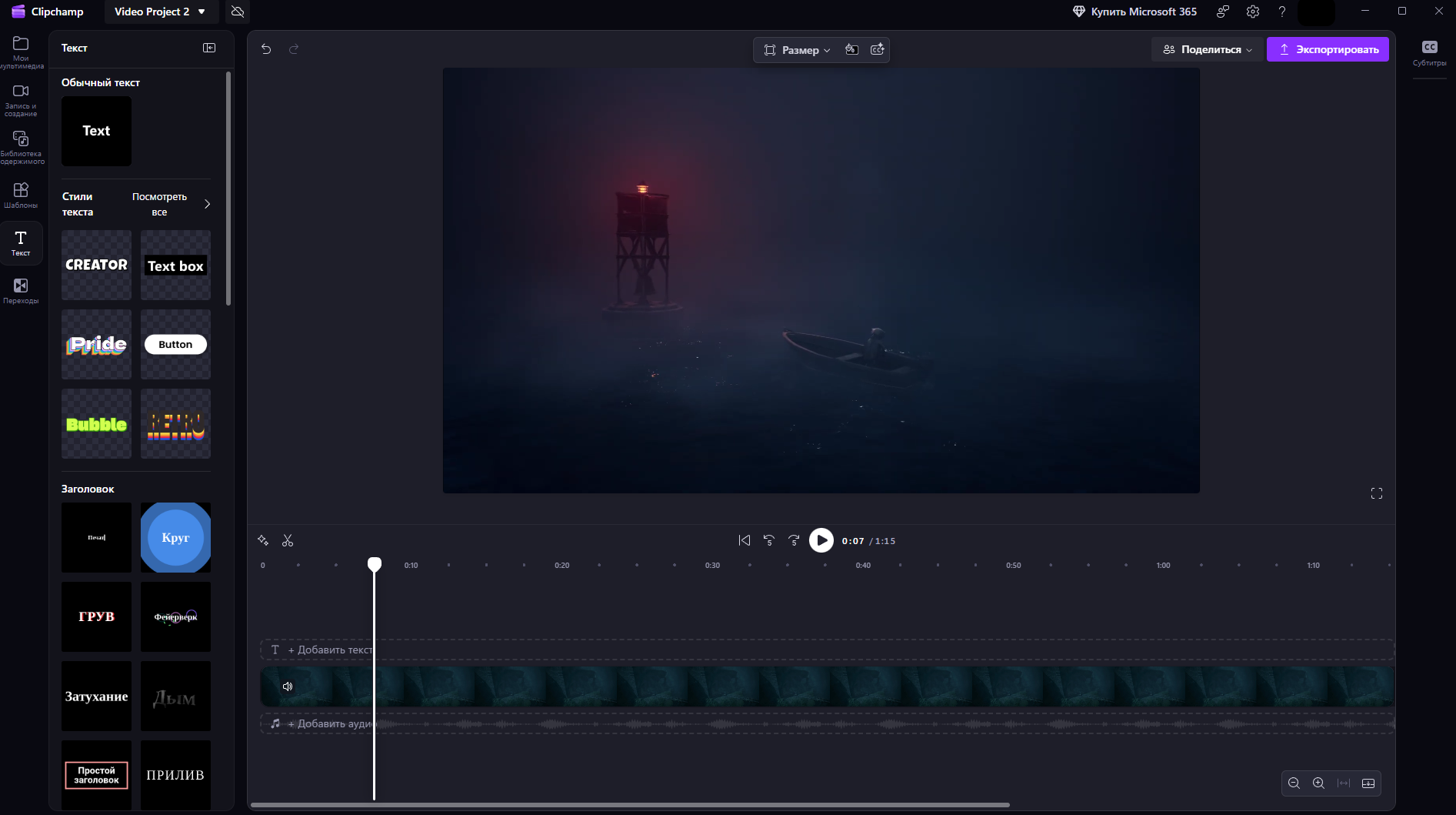The image size is (1456, 815).
Task: Click Добавить текст track
Action: pyautogui.click(x=827, y=650)
